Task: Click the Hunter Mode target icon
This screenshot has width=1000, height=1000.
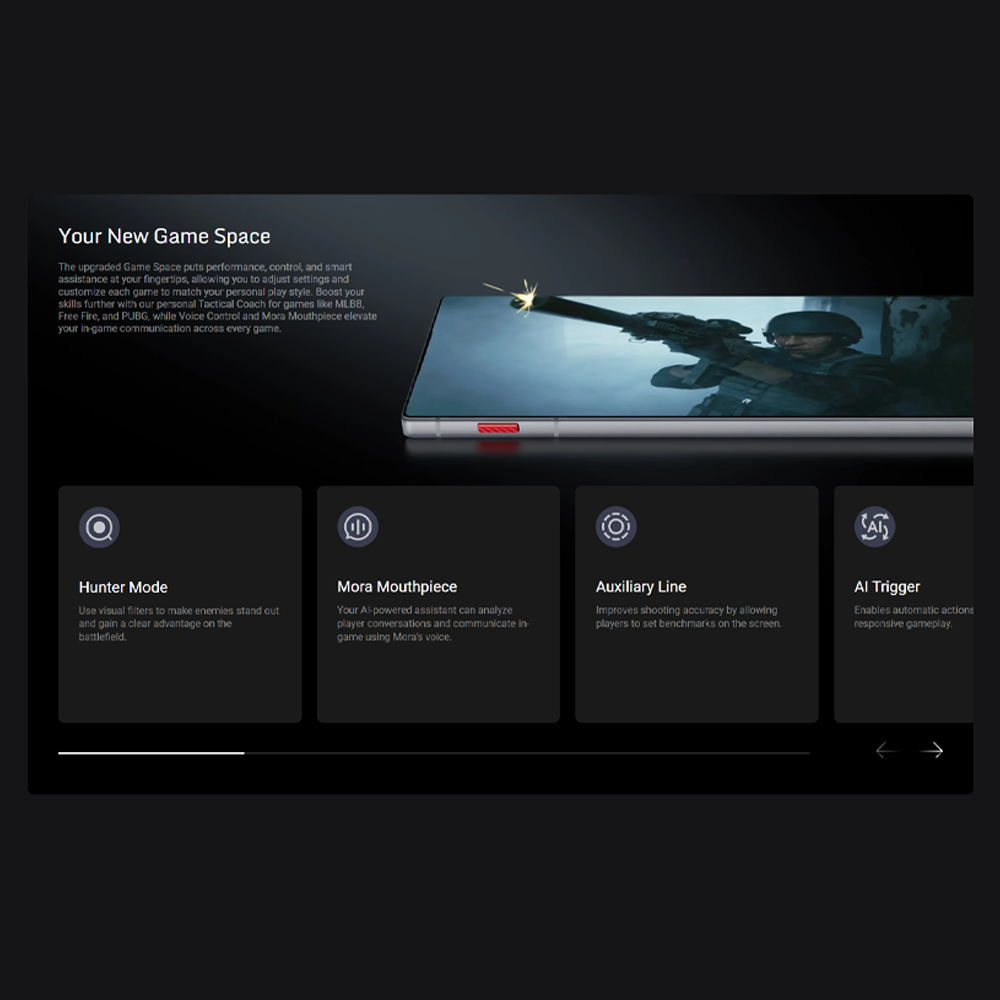Action: click(99, 527)
